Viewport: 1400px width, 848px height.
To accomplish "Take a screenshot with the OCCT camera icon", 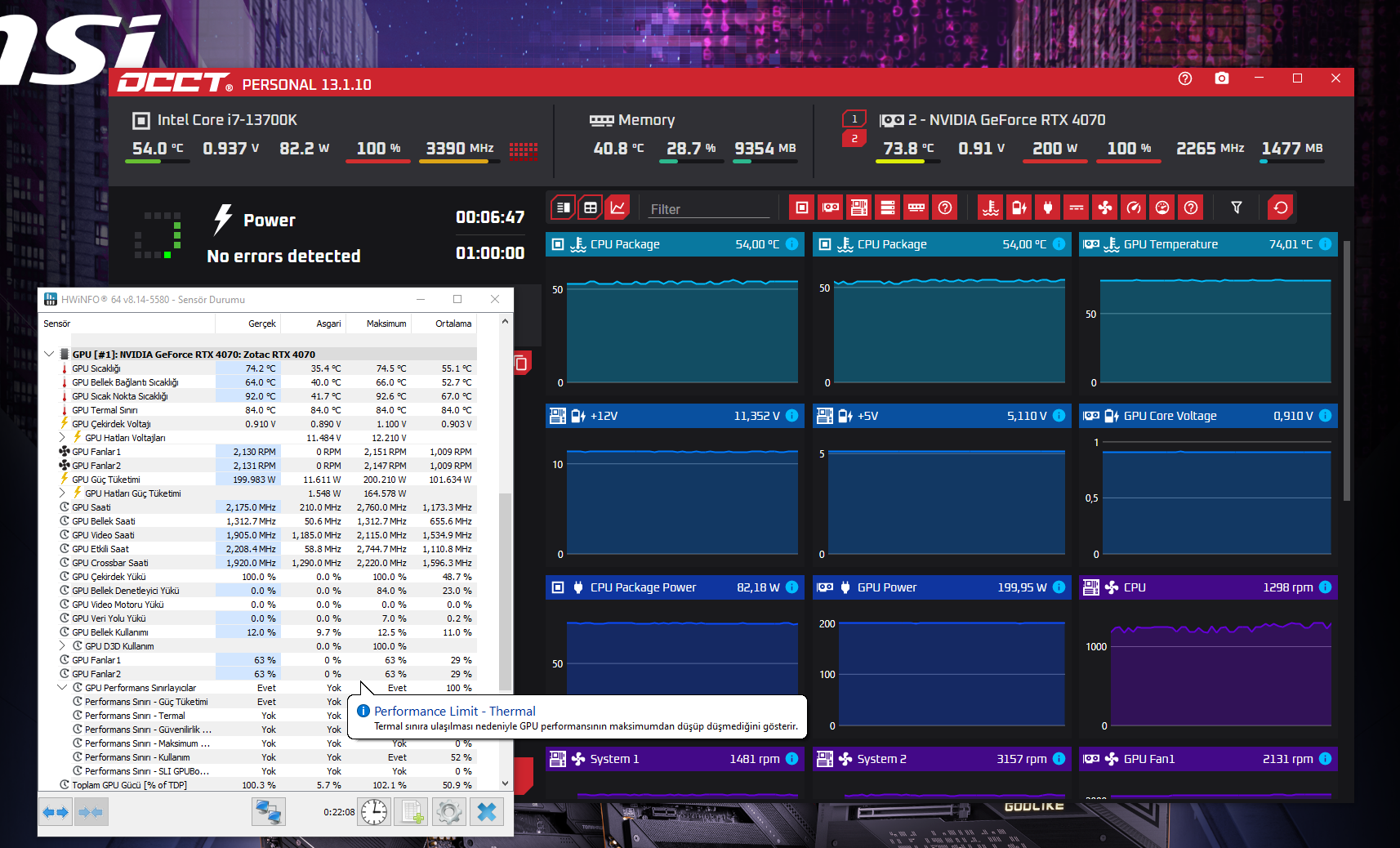I will [1222, 78].
